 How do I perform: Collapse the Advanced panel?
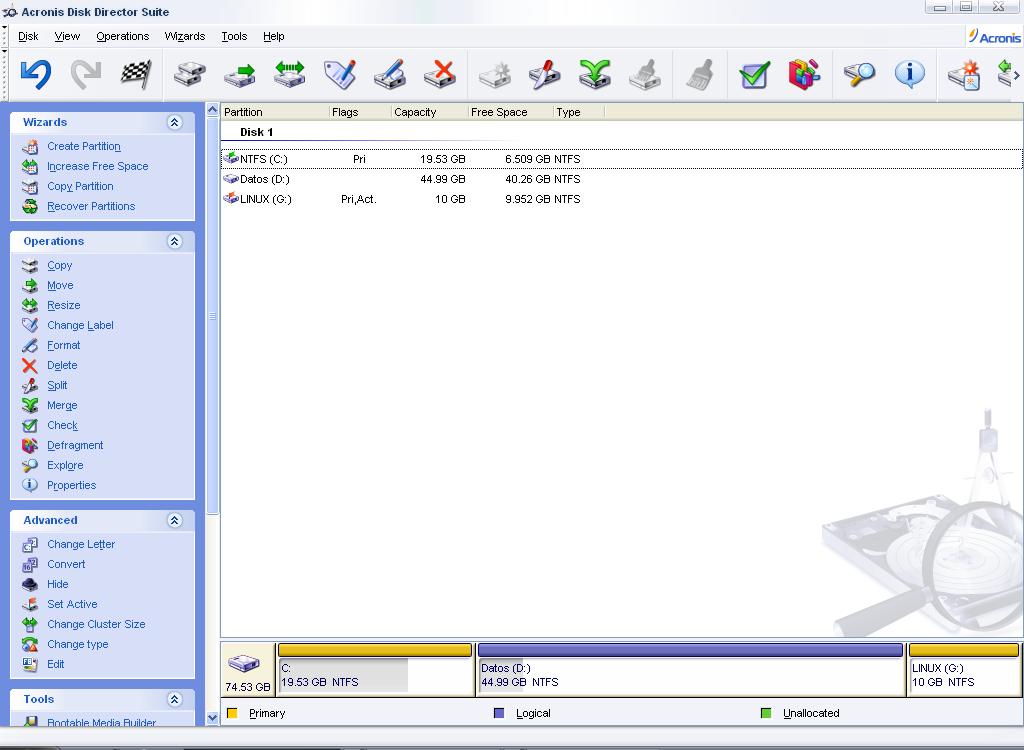click(x=174, y=520)
